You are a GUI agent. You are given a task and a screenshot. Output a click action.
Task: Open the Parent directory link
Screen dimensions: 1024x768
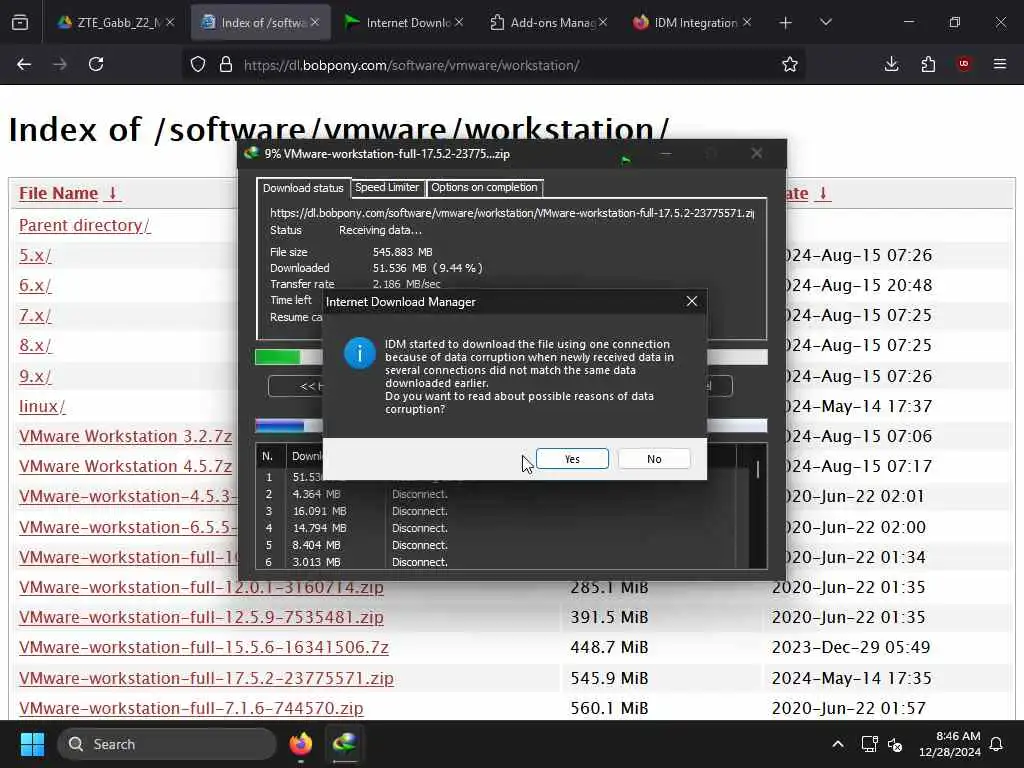pos(84,225)
